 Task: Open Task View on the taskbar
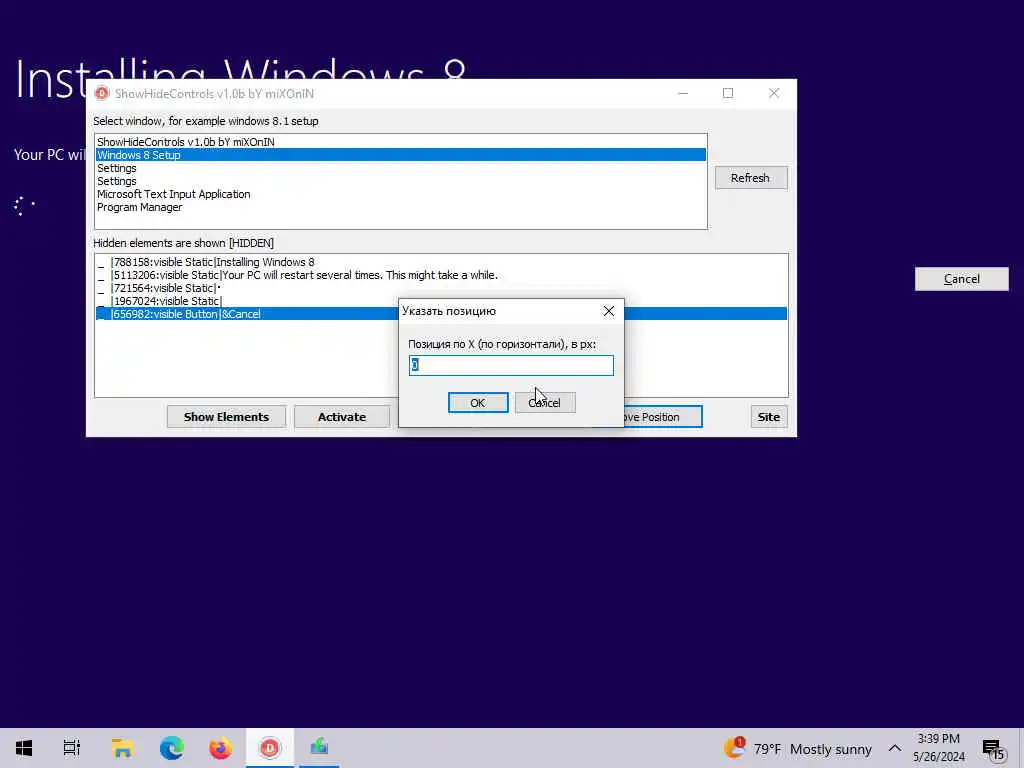click(x=72, y=748)
